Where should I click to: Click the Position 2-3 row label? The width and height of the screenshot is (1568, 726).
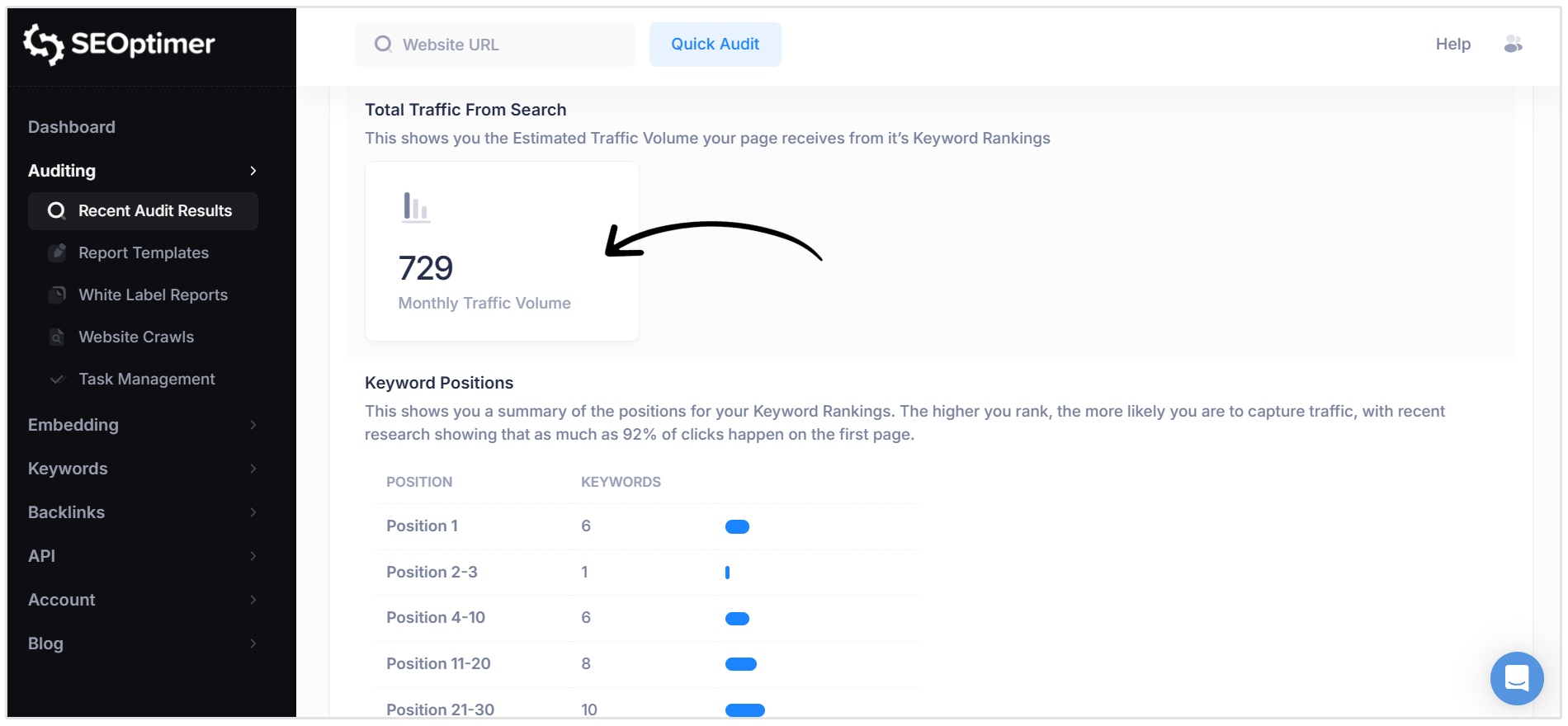(432, 573)
